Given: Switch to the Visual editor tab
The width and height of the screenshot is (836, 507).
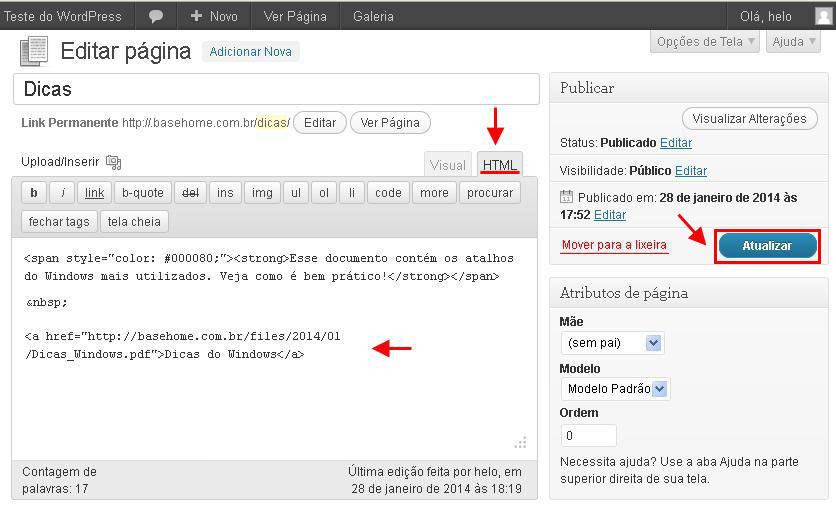Looking at the screenshot, I should click(447, 166).
